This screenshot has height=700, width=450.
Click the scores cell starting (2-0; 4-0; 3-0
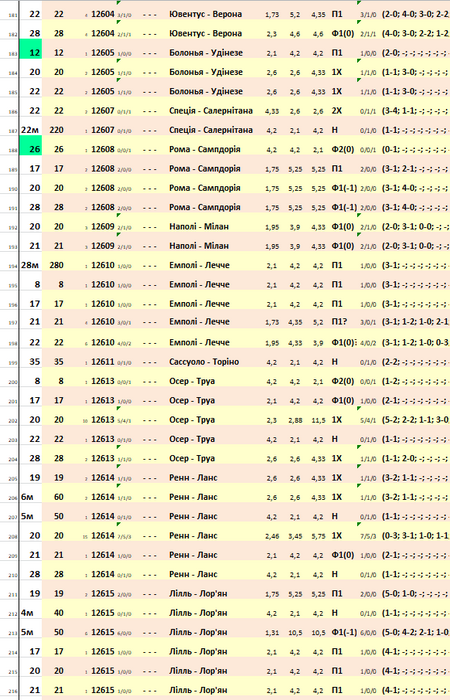pos(415,14)
